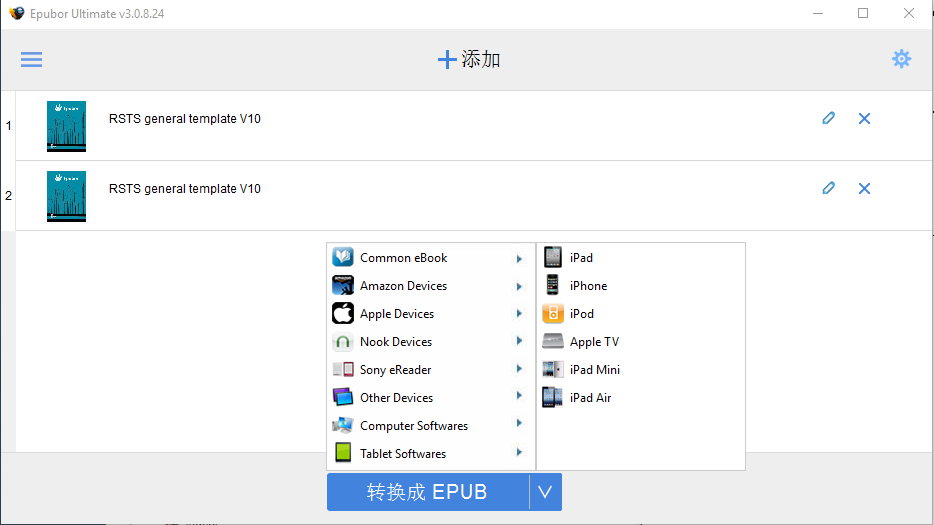Expand Sony eReader submenu arrow

coord(519,369)
